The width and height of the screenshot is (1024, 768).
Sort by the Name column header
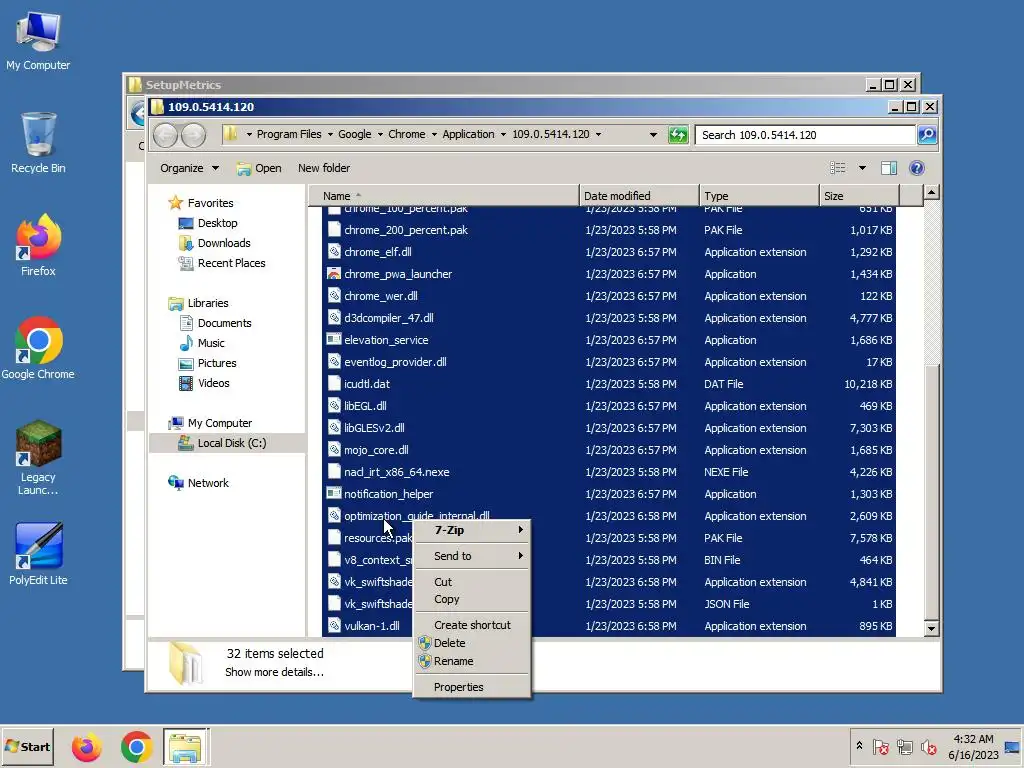pyautogui.click(x=443, y=196)
